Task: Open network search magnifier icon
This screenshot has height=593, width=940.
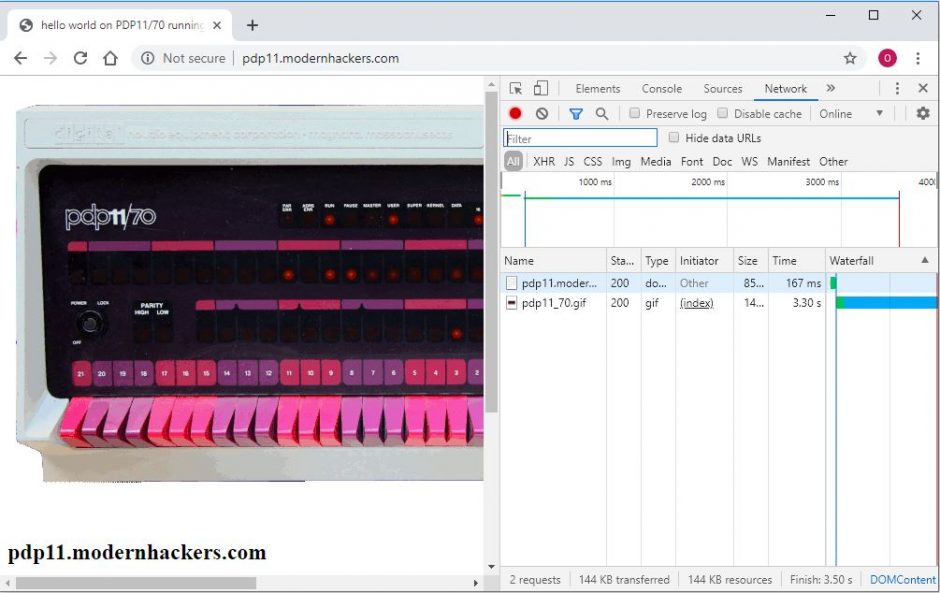Action: 602,113
